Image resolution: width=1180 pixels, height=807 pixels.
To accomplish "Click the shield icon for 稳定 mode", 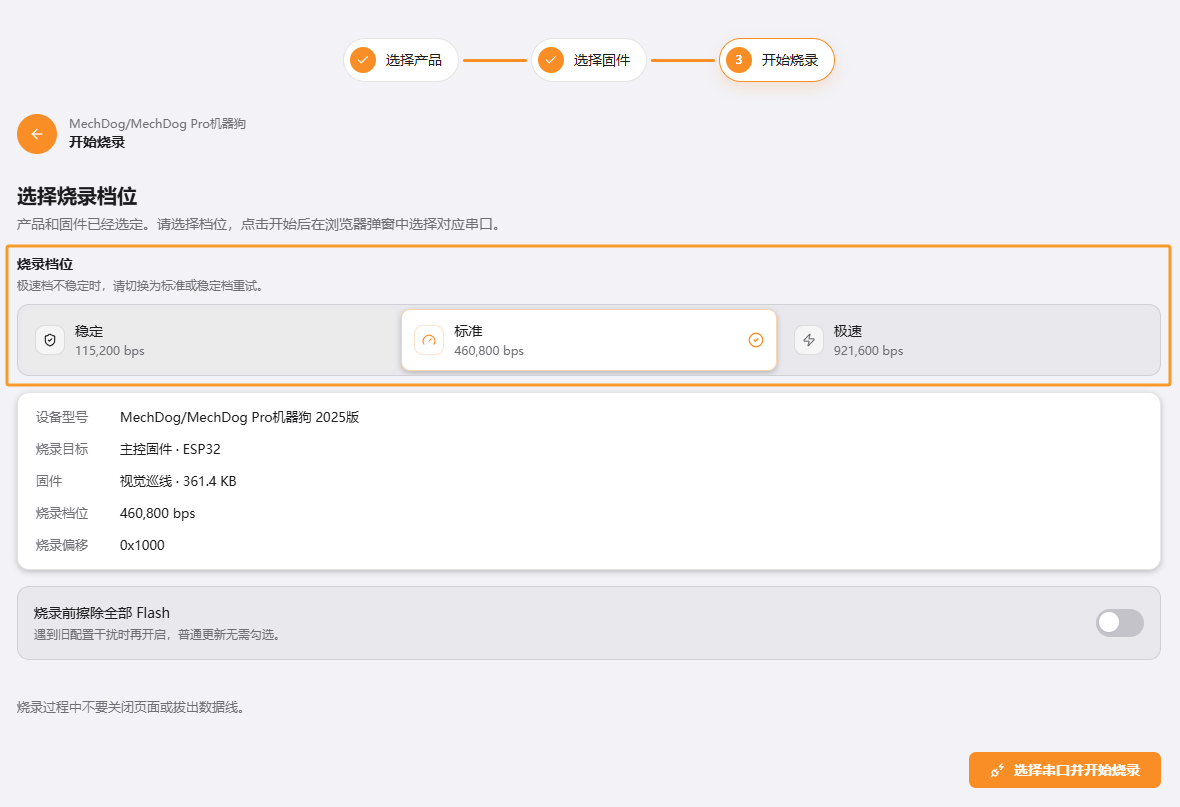I will (50, 340).
